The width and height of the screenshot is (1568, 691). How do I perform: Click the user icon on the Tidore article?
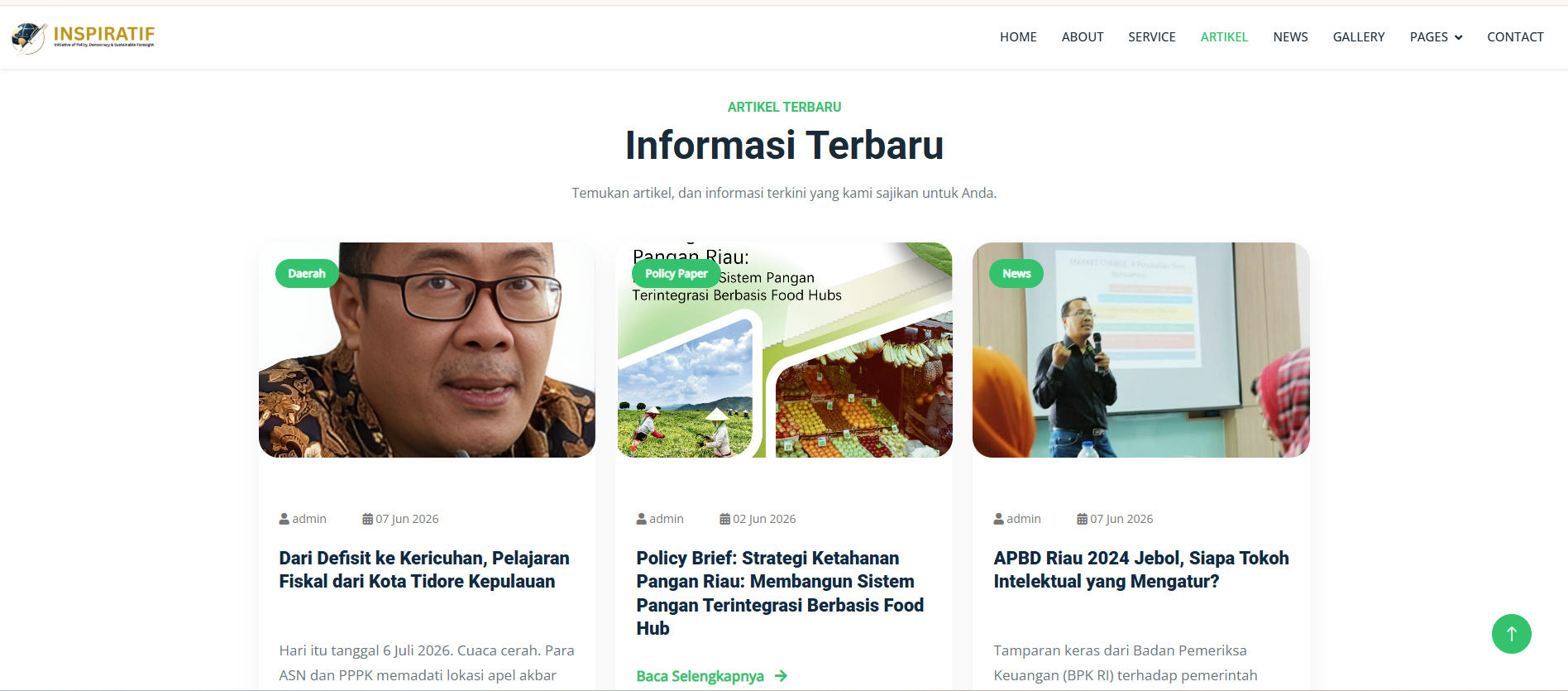coord(284,519)
